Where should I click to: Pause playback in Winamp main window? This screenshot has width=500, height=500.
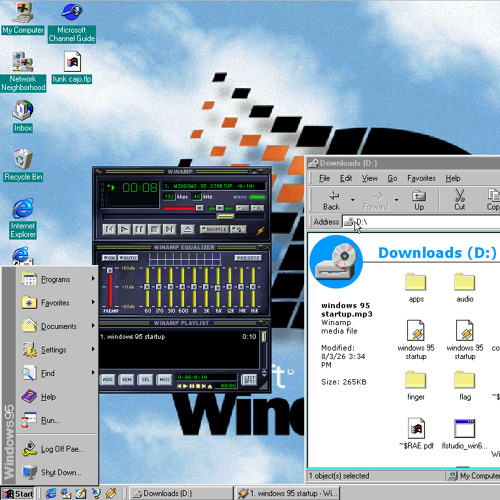139,229
